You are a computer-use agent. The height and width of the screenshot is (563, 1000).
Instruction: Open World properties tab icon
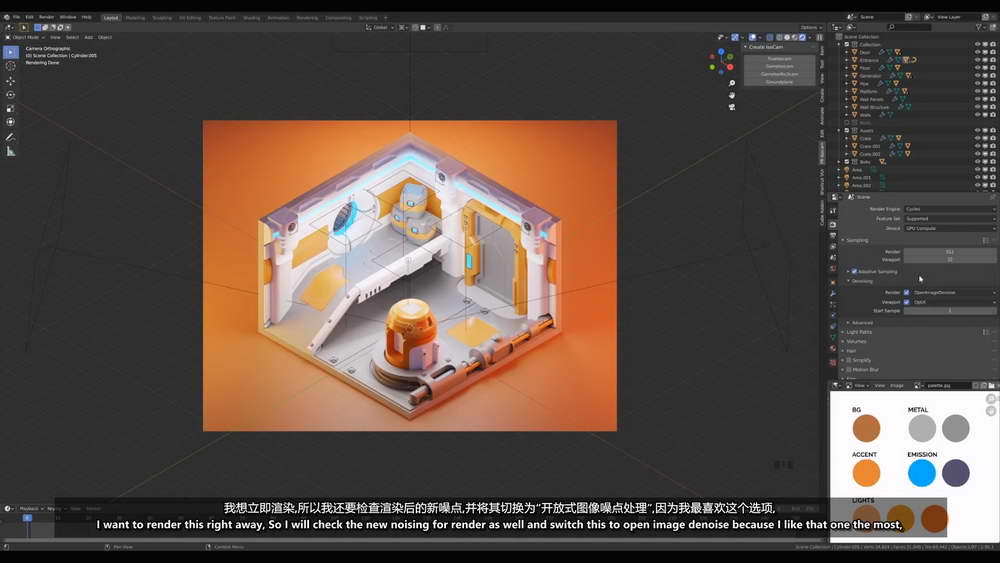click(x=833, y=268)
